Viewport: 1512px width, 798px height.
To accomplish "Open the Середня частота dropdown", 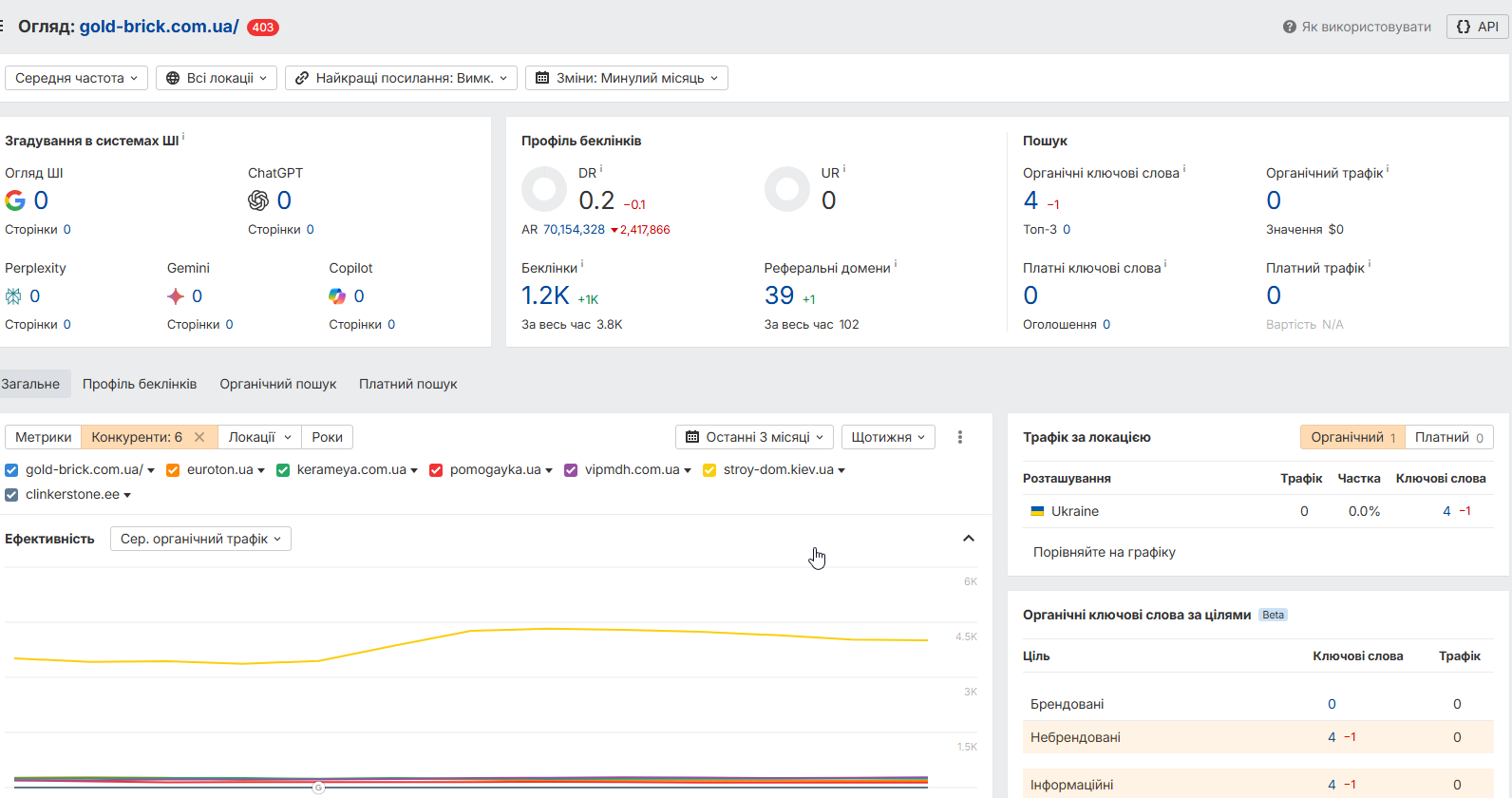I will pyautogui.click(x=76, y=78).
